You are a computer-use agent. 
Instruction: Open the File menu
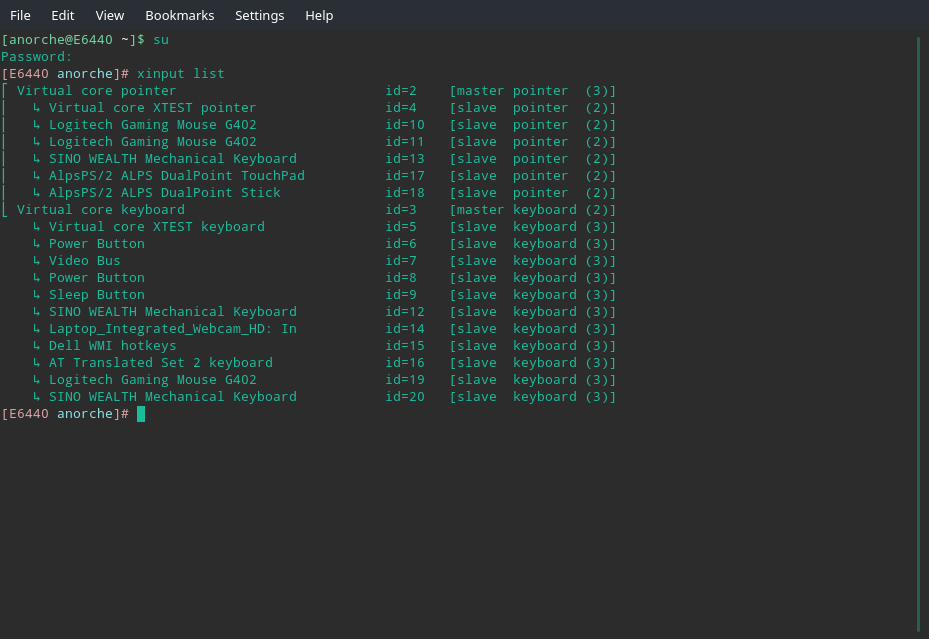point(20,15)
